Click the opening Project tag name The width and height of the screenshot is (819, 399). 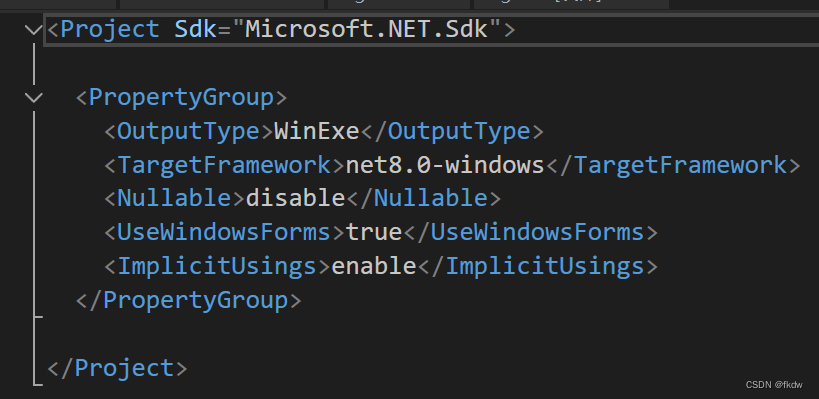[110, 29]
